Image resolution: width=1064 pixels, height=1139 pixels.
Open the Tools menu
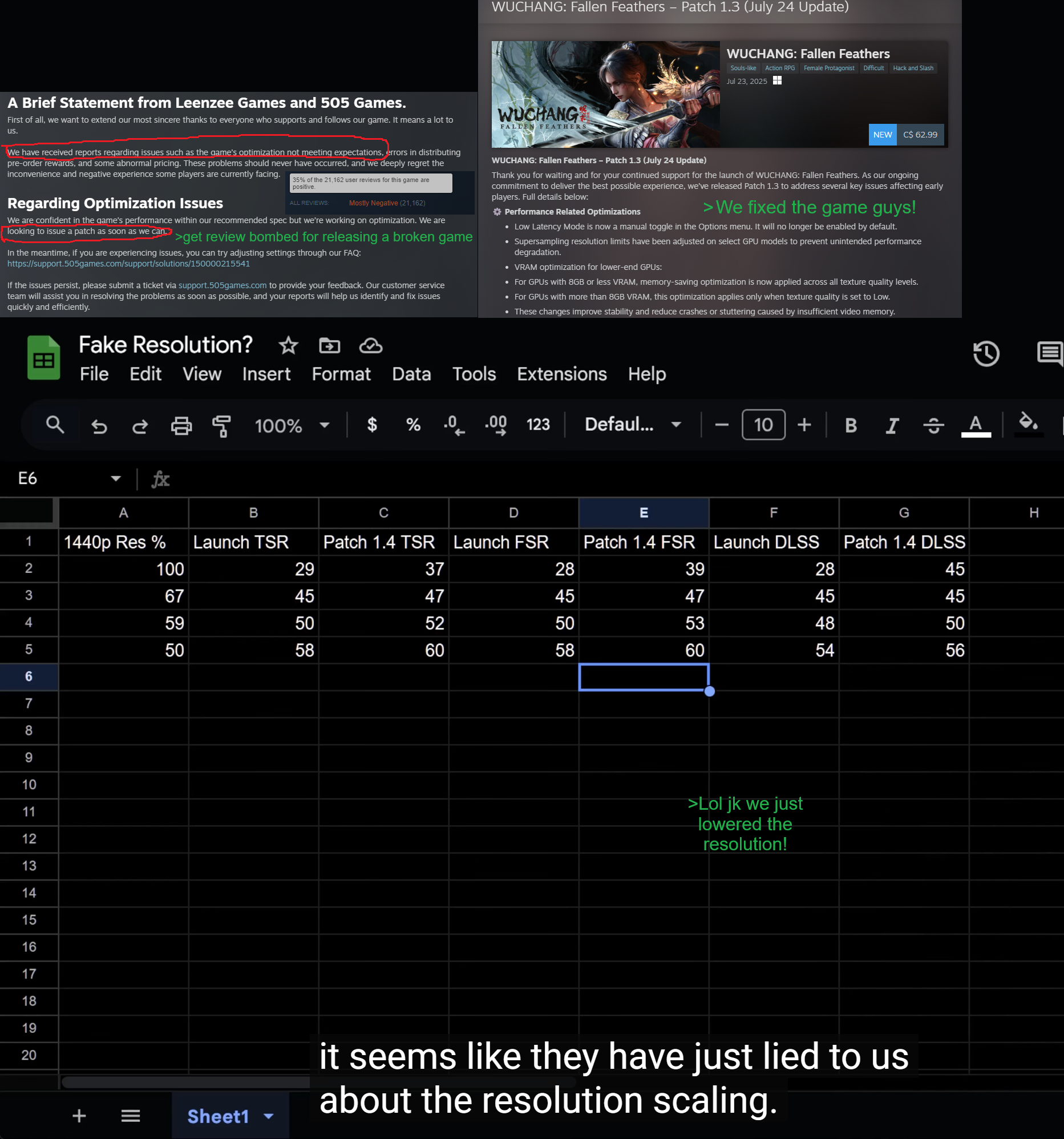[474, 374]
